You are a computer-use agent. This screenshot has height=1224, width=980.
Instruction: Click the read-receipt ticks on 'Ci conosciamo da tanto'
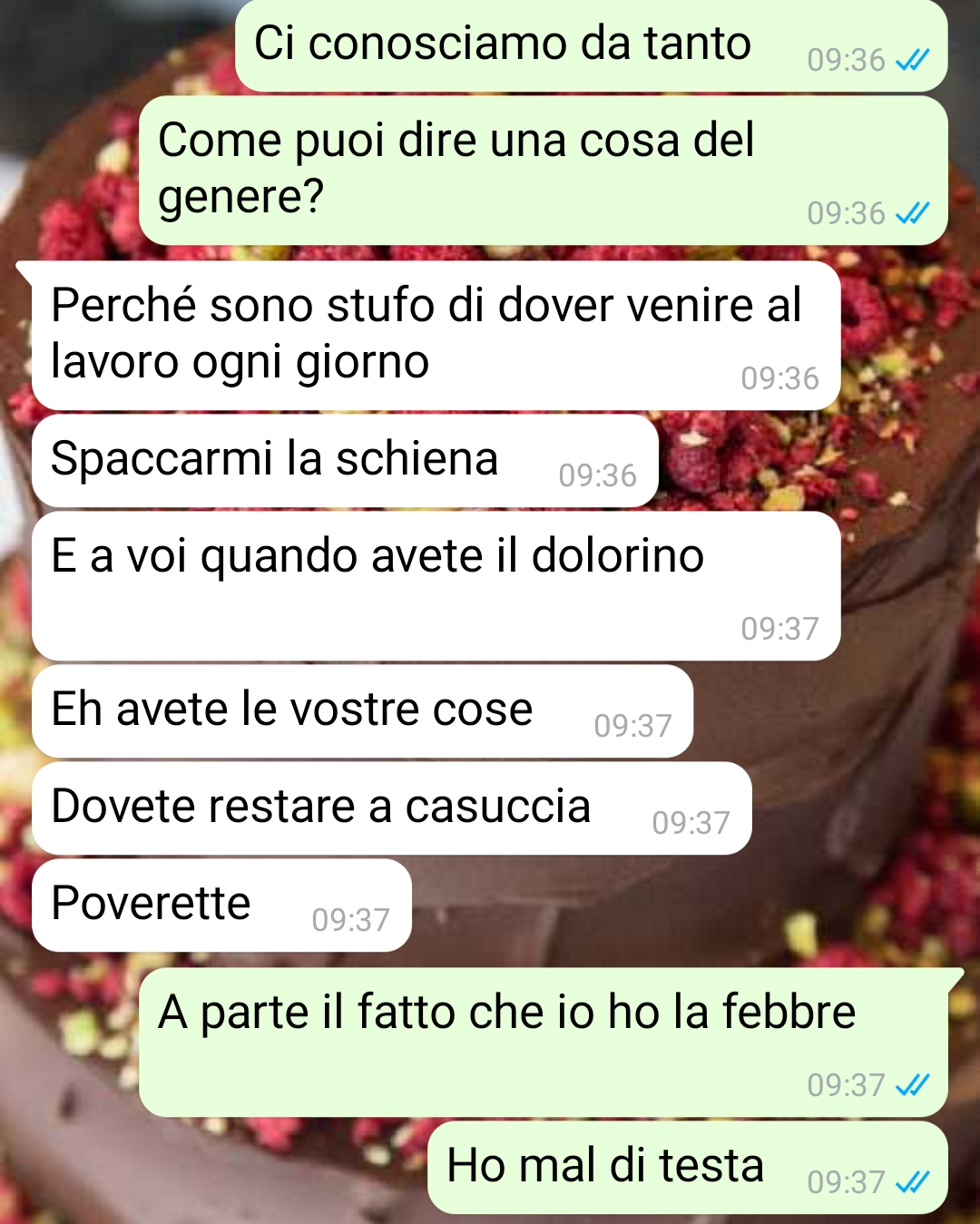[912, 61]
